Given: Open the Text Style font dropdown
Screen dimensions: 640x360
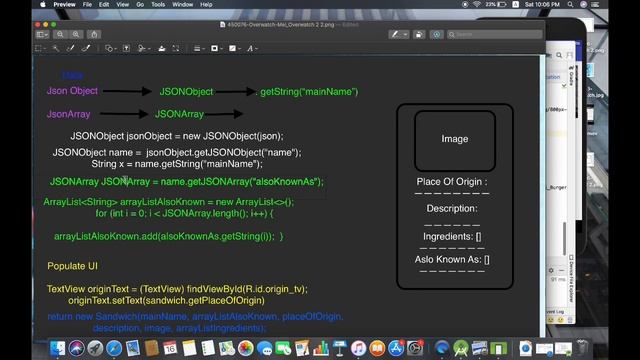Looking at the screenshot, I should [252, 49].
